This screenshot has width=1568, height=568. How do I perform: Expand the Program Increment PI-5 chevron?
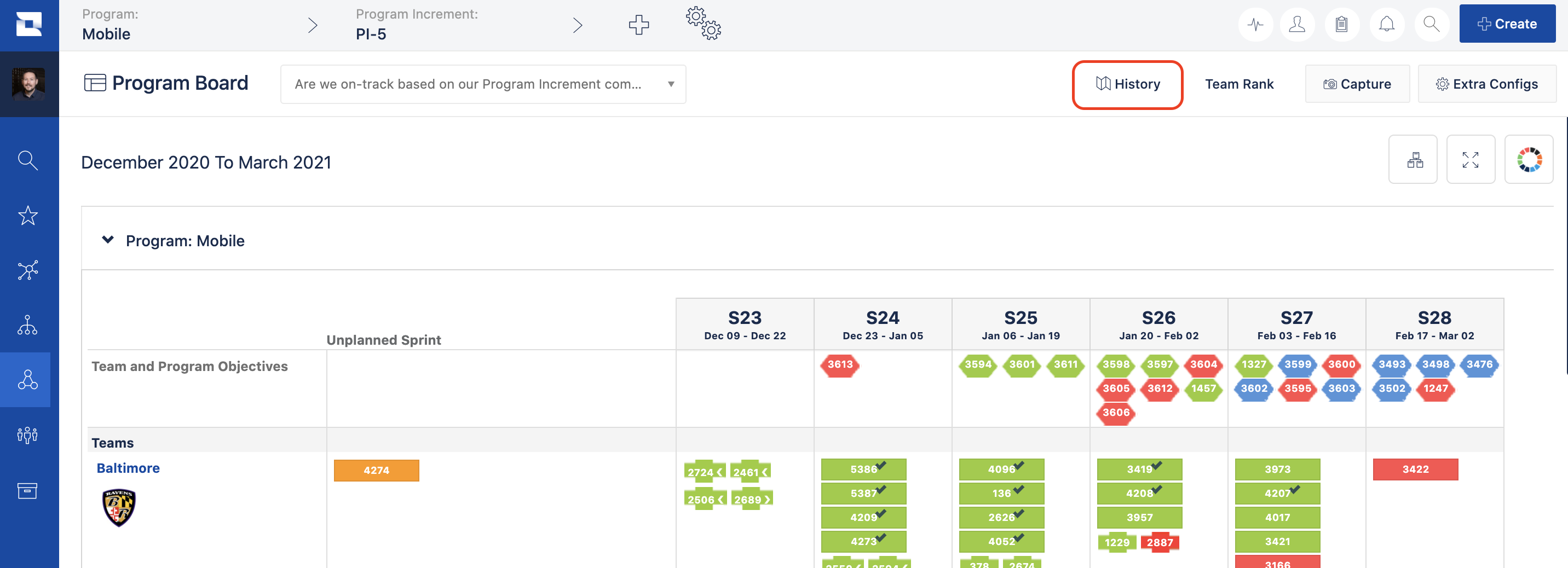click(578, 25)
